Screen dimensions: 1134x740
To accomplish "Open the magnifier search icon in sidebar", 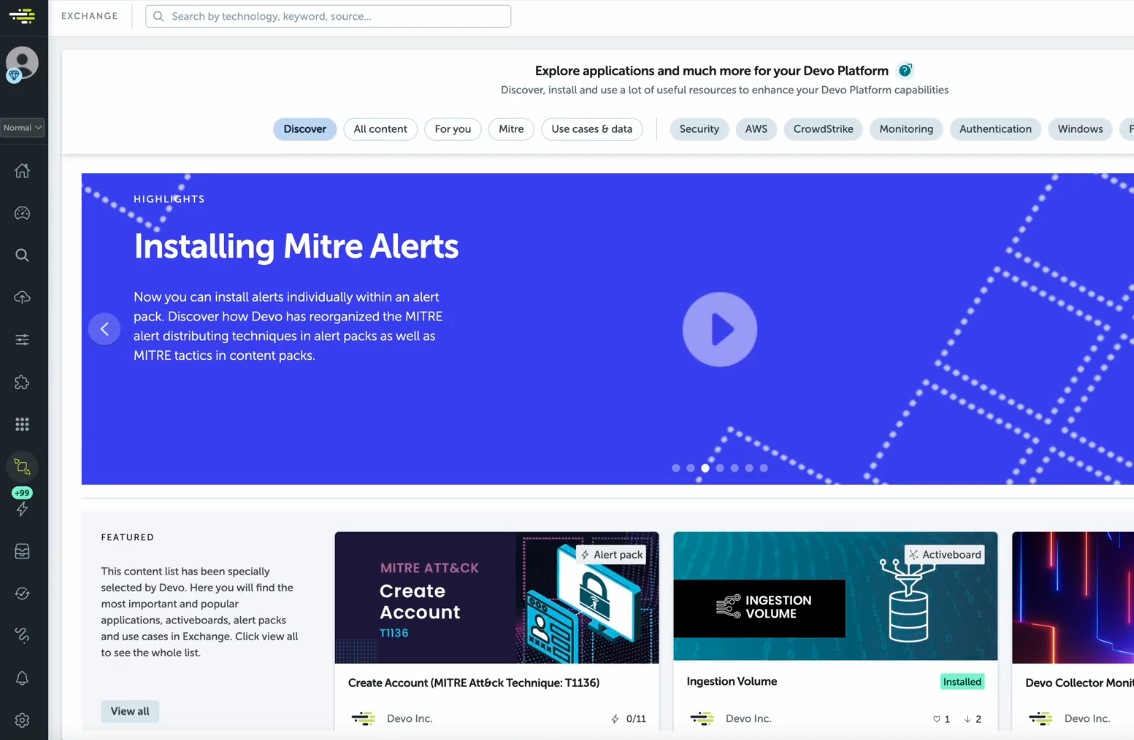I will (22, 256).
